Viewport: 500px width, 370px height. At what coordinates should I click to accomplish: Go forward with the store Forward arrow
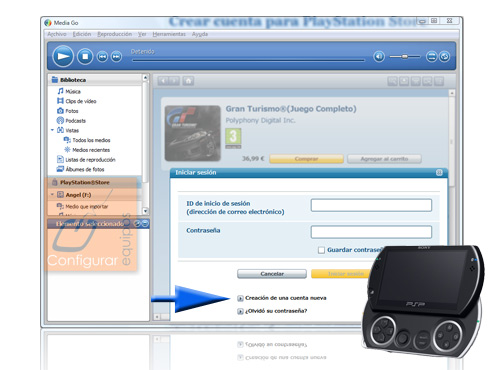(174, 81)
